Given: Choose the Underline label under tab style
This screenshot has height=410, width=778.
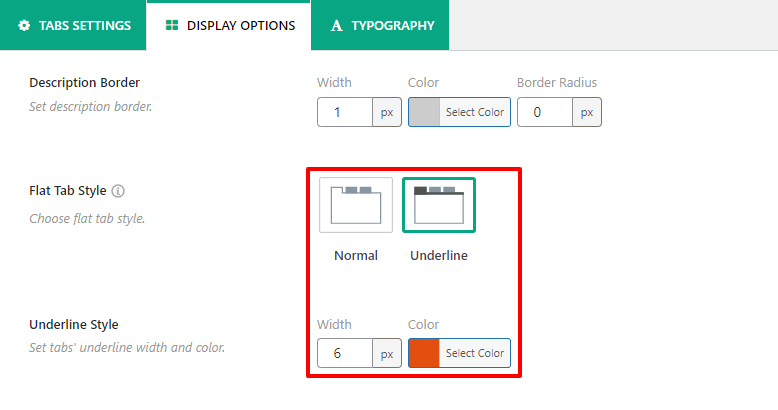Looking at the screenshot, I should click(x=439, y=255).
